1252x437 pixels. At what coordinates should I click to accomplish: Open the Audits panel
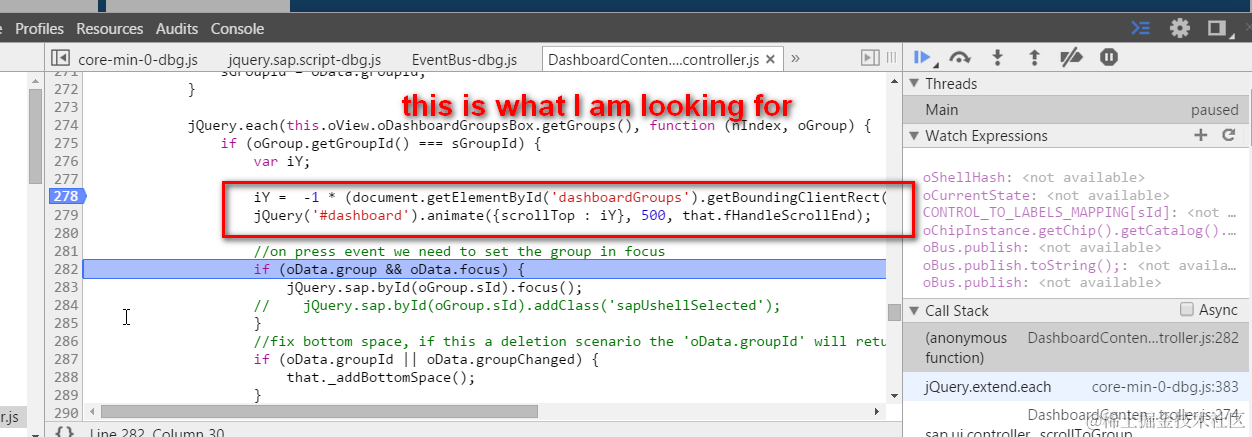176,29
